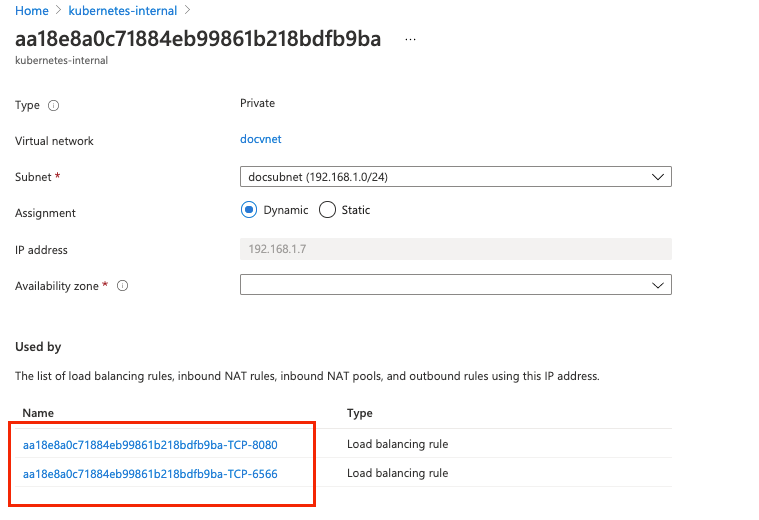Open the TCP-8080 load balancing rule

click(150, 445)
